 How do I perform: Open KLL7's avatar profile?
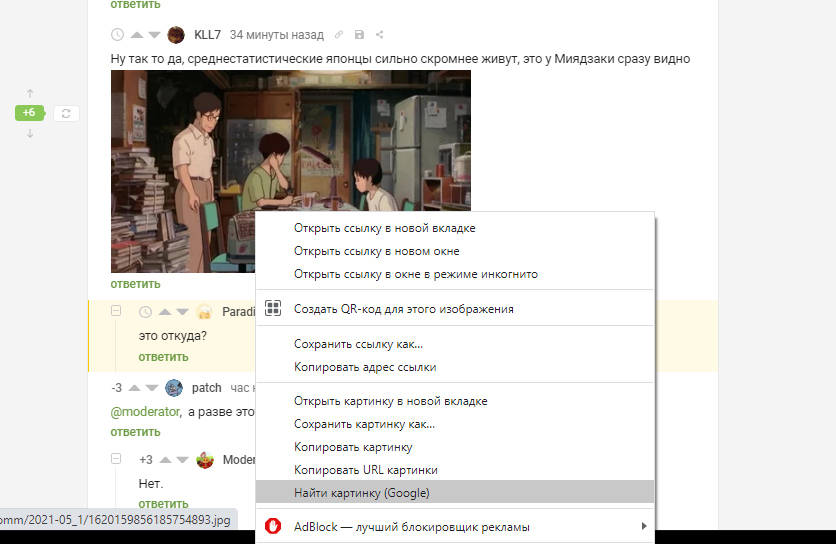click(176, 35)
